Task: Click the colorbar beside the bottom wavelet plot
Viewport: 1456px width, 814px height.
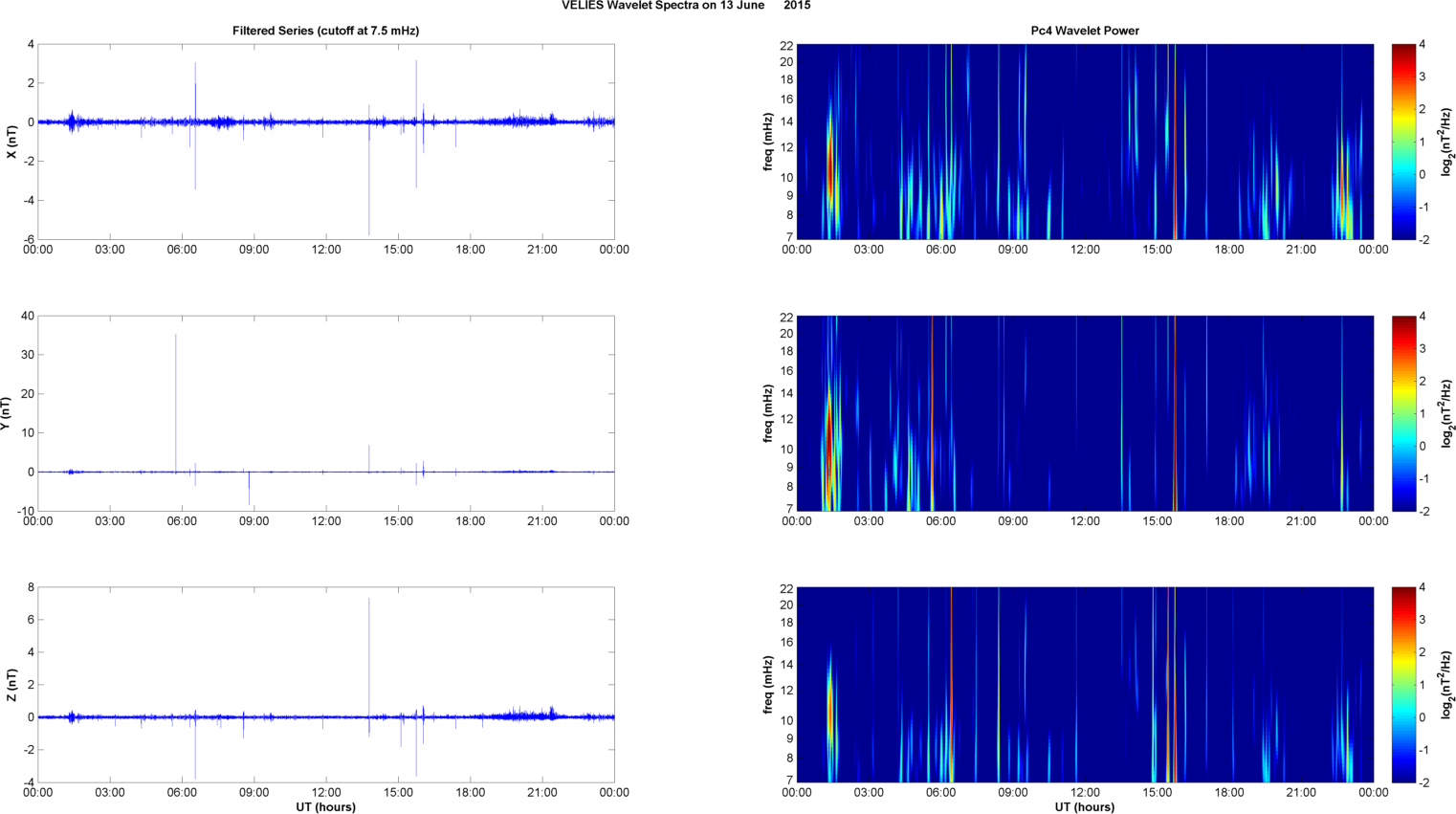Action: click(x=1402, y=685)
